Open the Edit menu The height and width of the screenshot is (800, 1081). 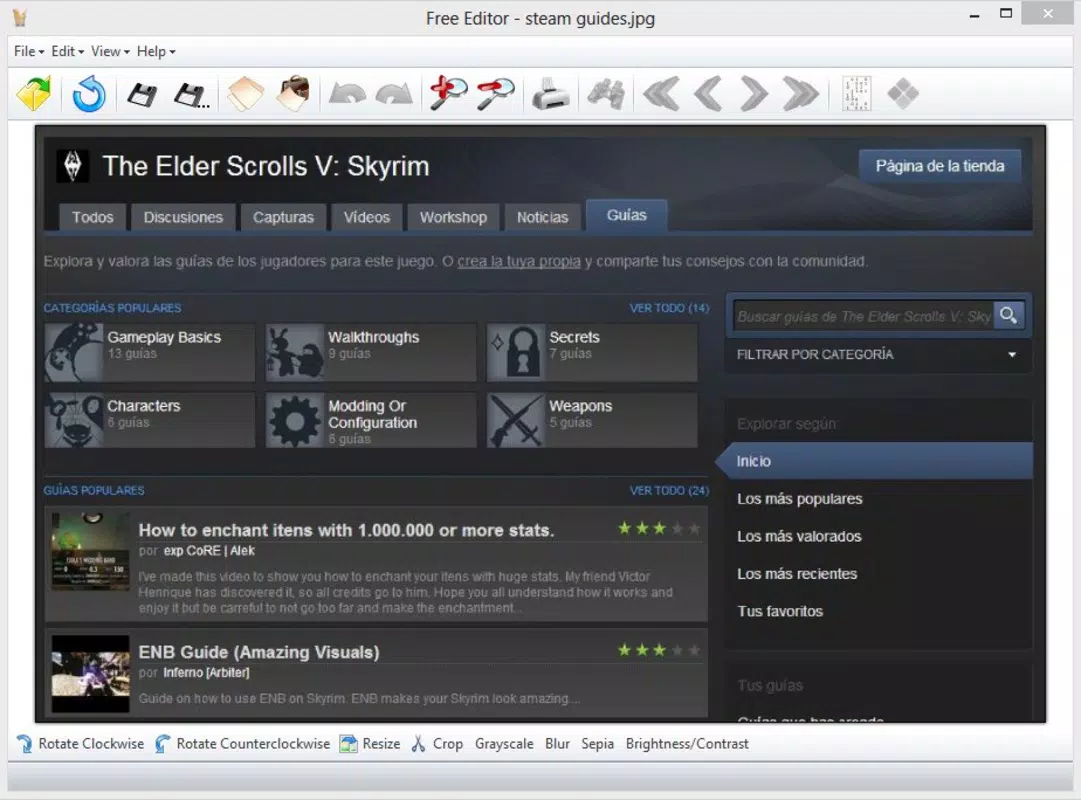(67, 51)
